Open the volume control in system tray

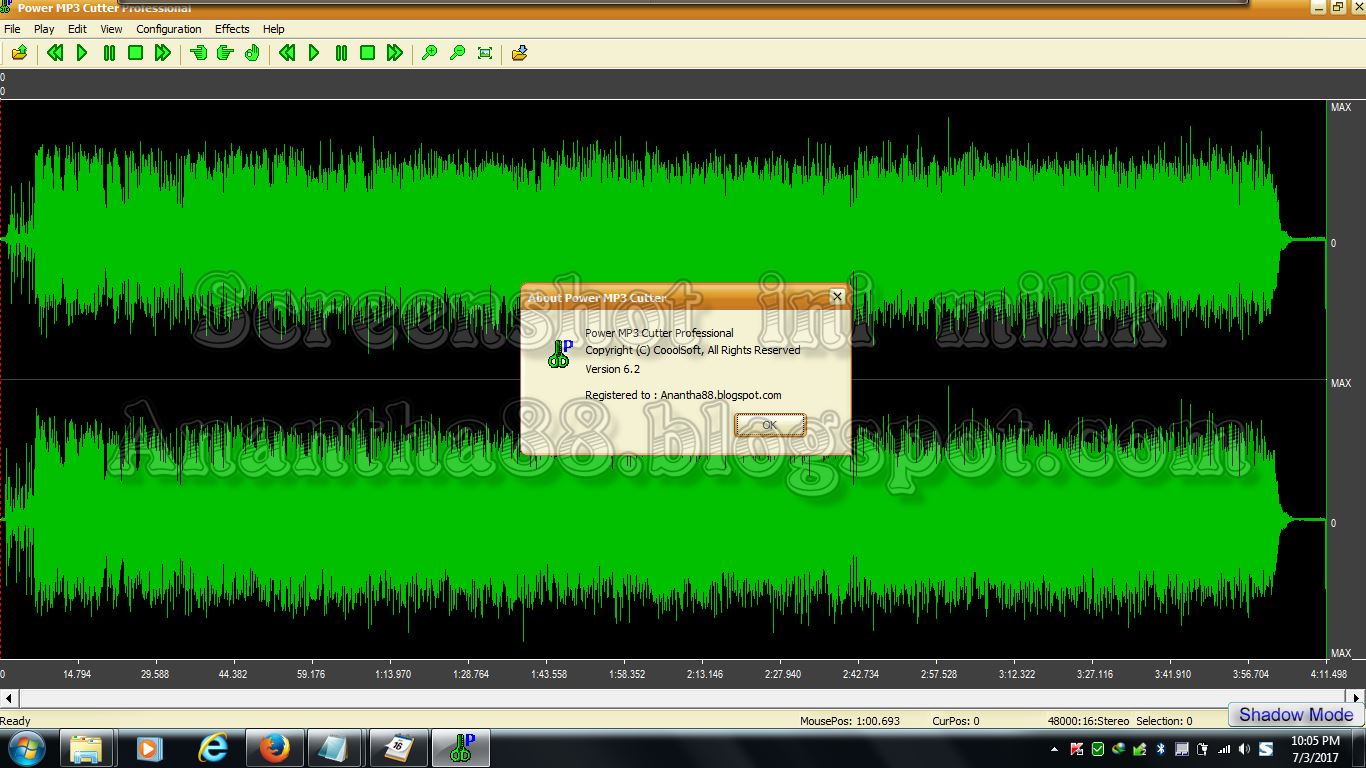point(1244,749)
